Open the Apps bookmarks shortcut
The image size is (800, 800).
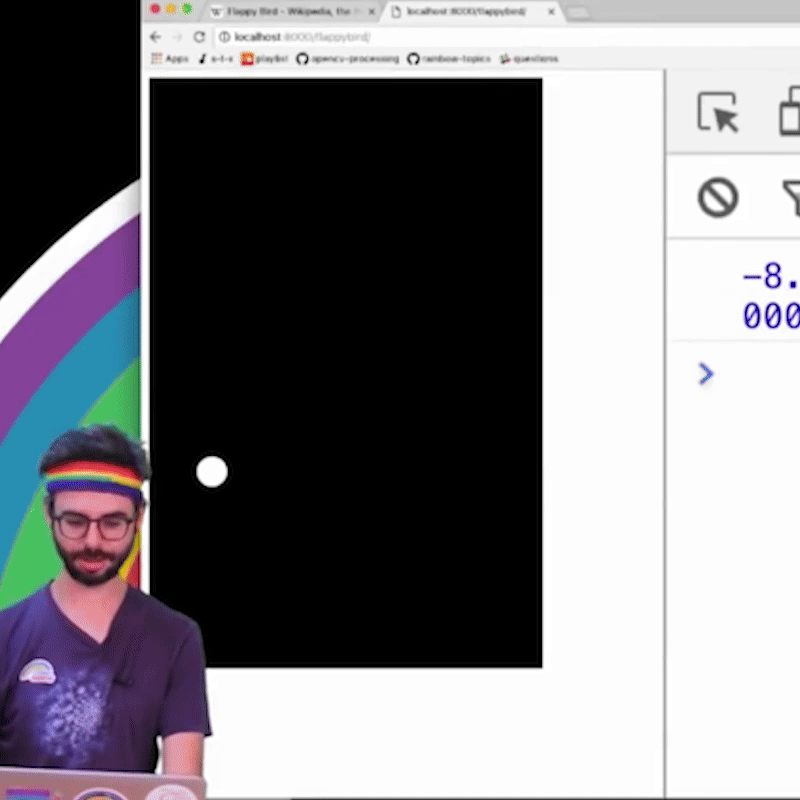coord(169,59)
